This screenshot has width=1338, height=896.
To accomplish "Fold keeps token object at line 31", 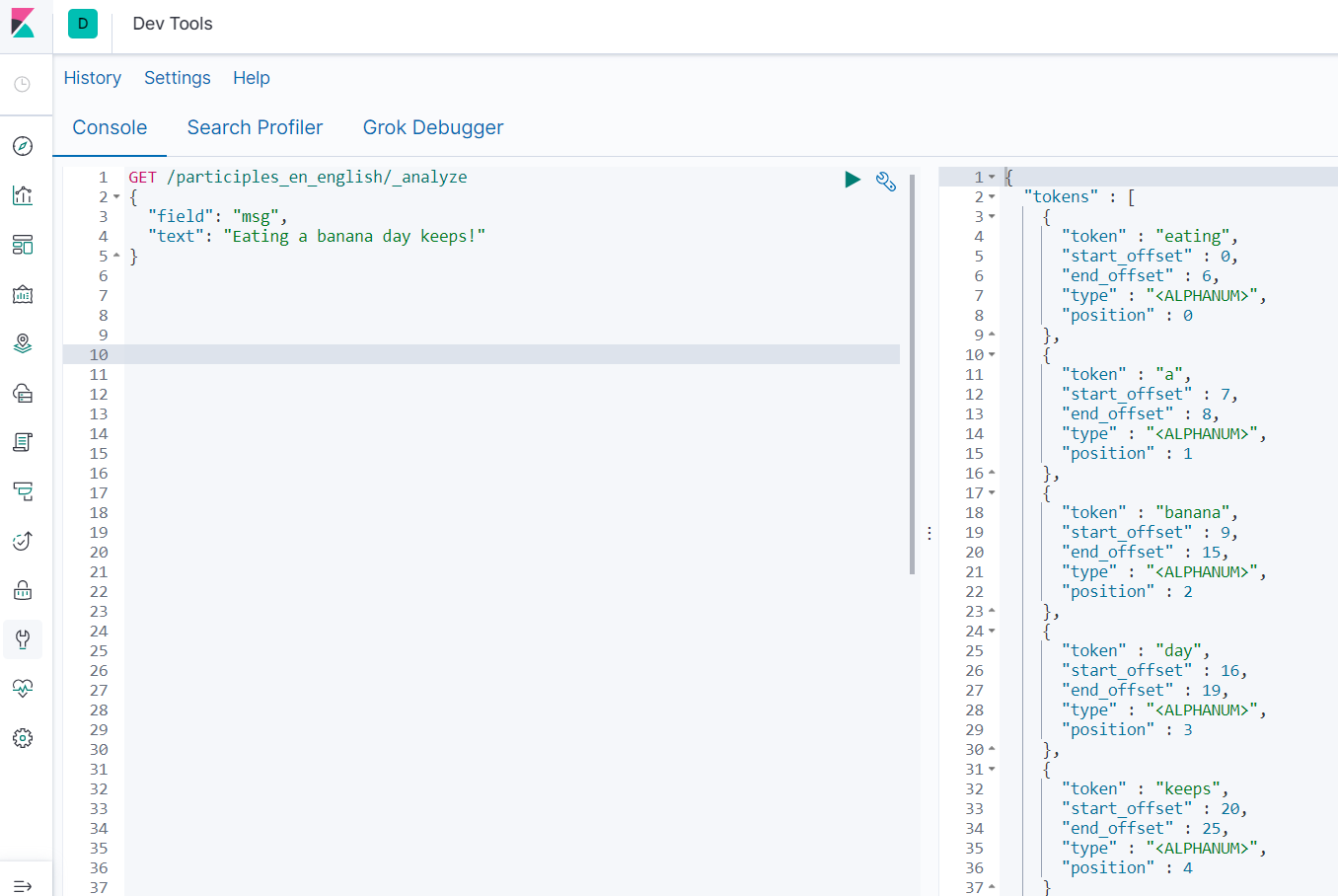I will point(992,770).
